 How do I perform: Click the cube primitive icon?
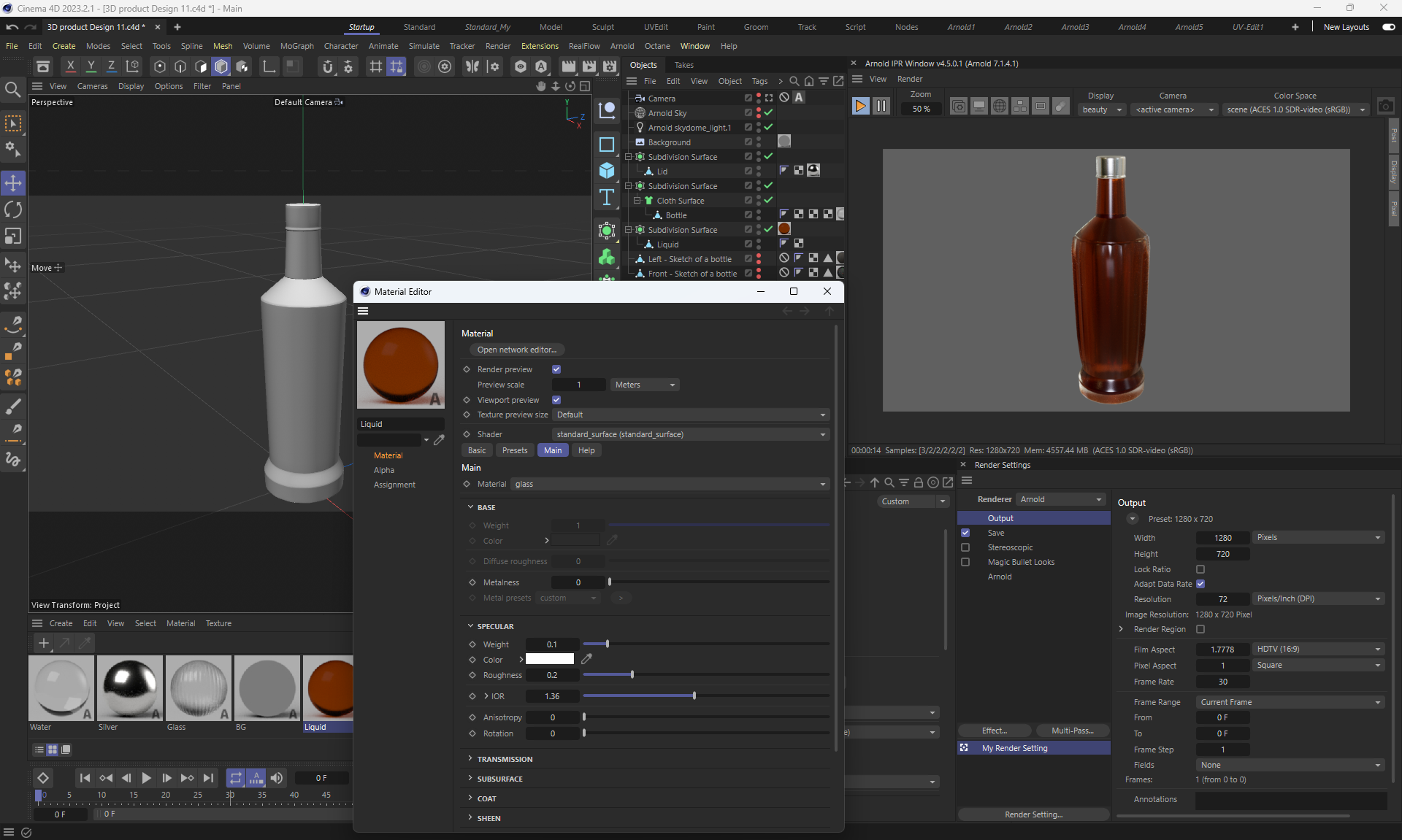(x=606, y=171)
